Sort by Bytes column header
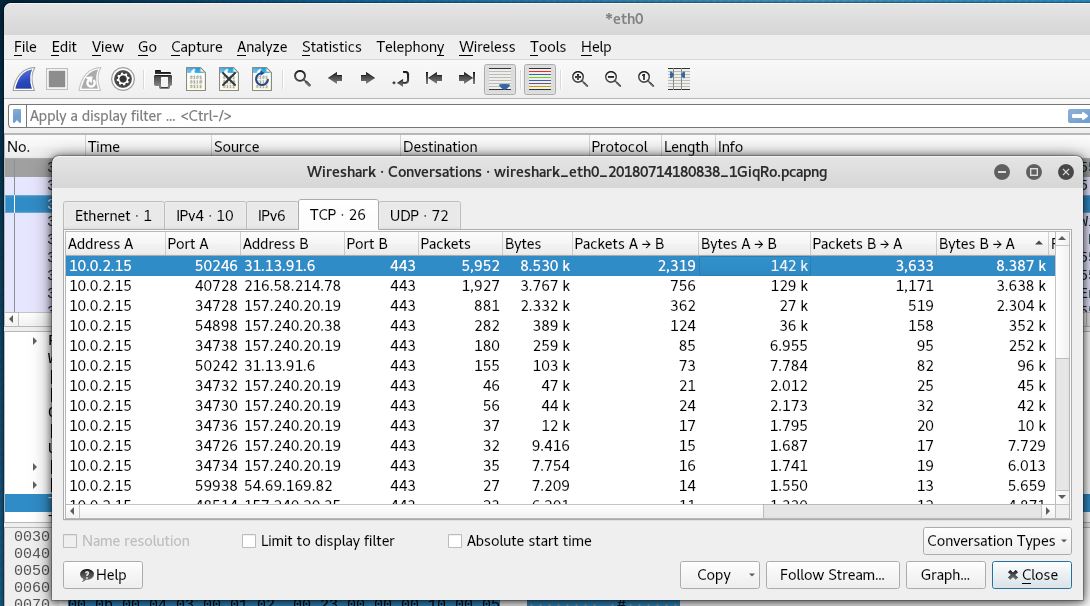 click(534, 243)
